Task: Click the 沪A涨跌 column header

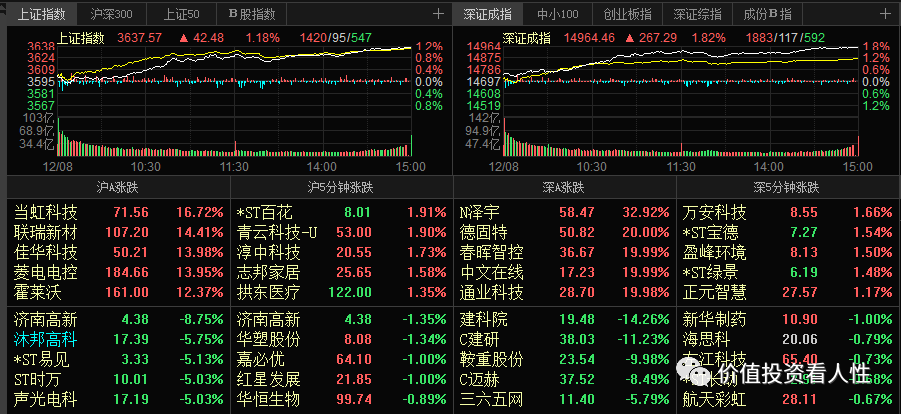Action: [x=118, y=187]
